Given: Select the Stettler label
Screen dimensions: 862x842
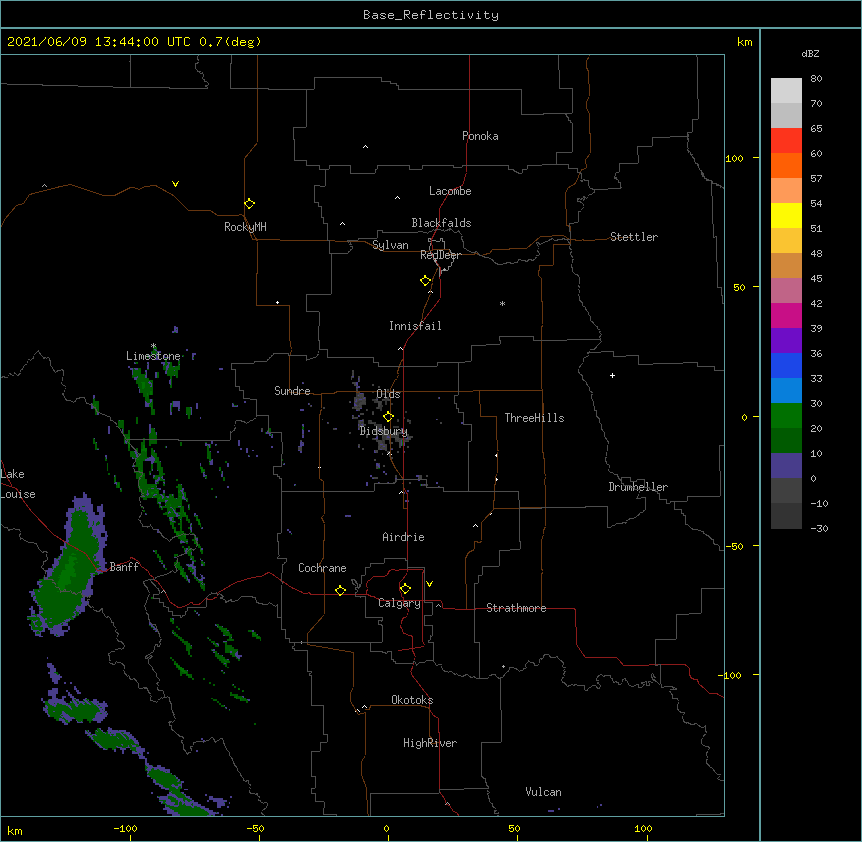Looking at the screenshot, I should coord(634,237).
